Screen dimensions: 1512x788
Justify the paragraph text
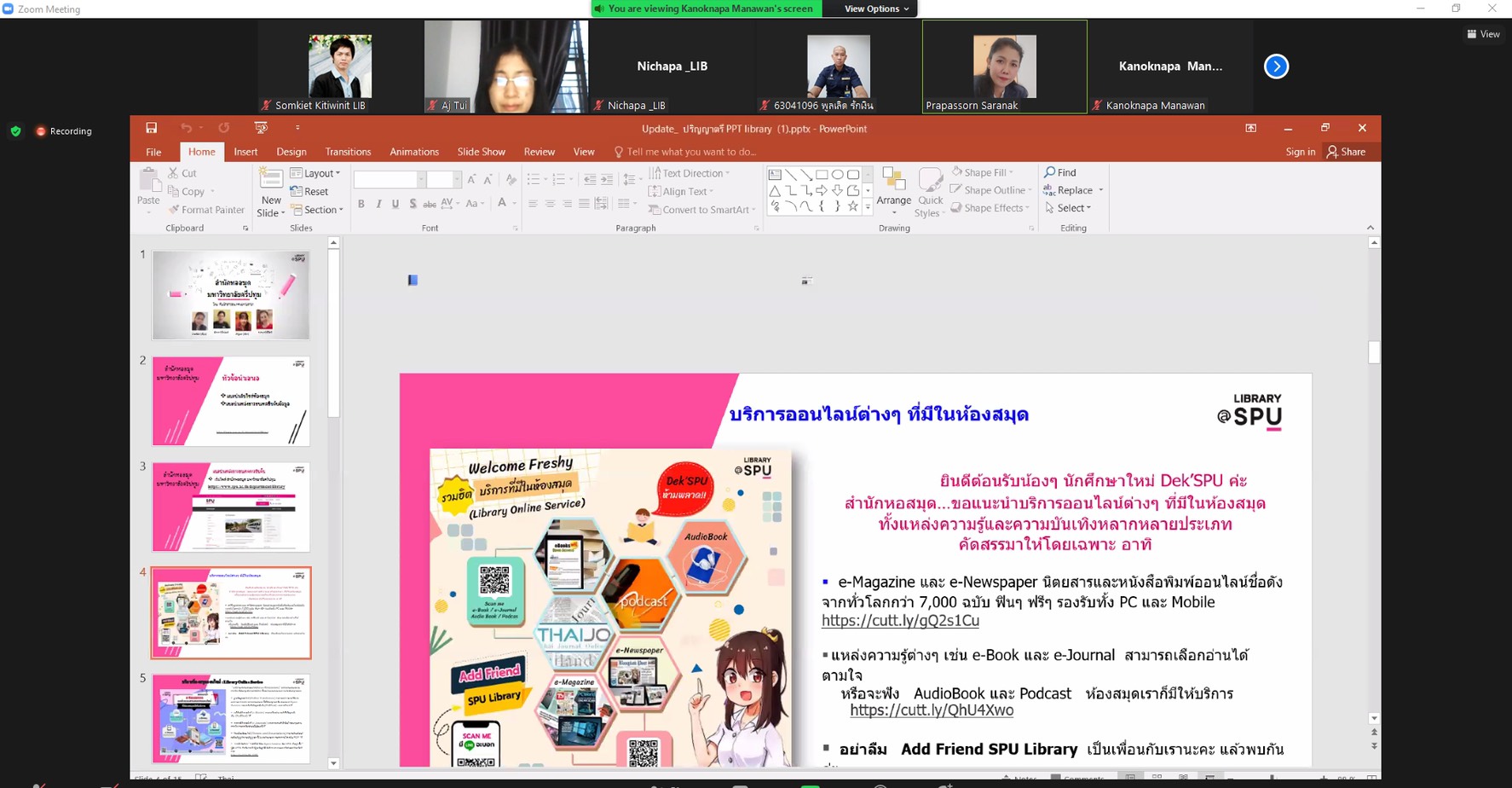(x=584, y=204)
